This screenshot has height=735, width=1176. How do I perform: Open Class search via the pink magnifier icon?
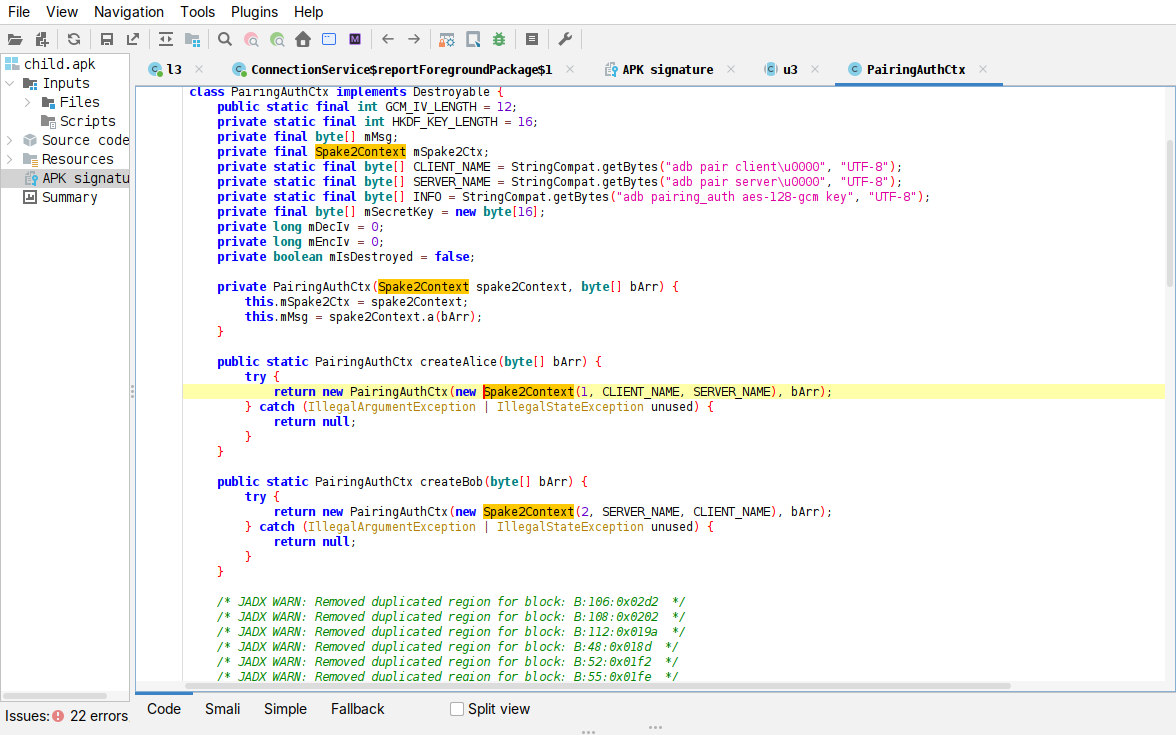(251, 40)
